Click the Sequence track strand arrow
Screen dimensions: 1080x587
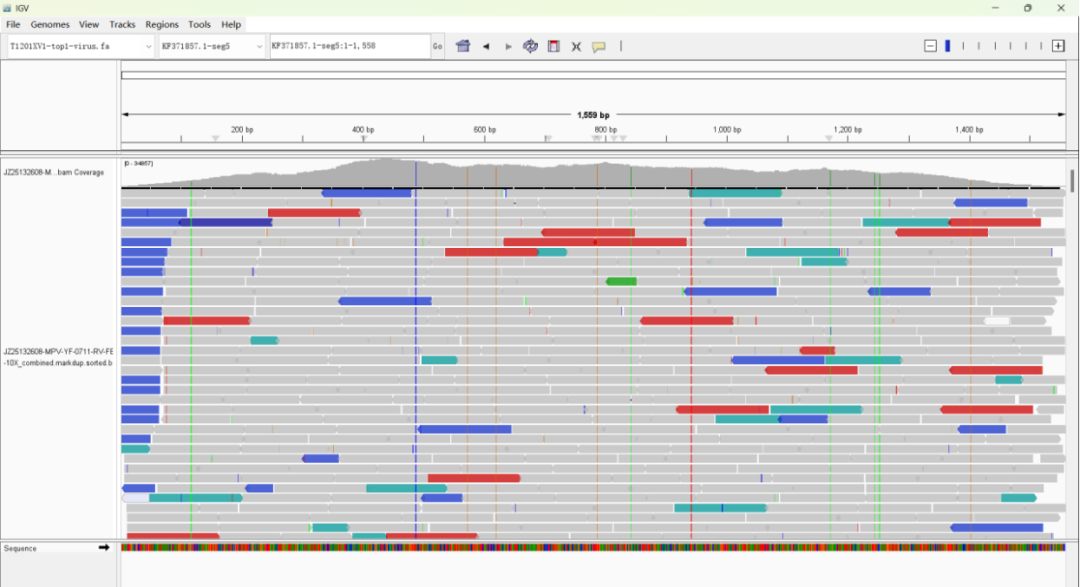104,548
